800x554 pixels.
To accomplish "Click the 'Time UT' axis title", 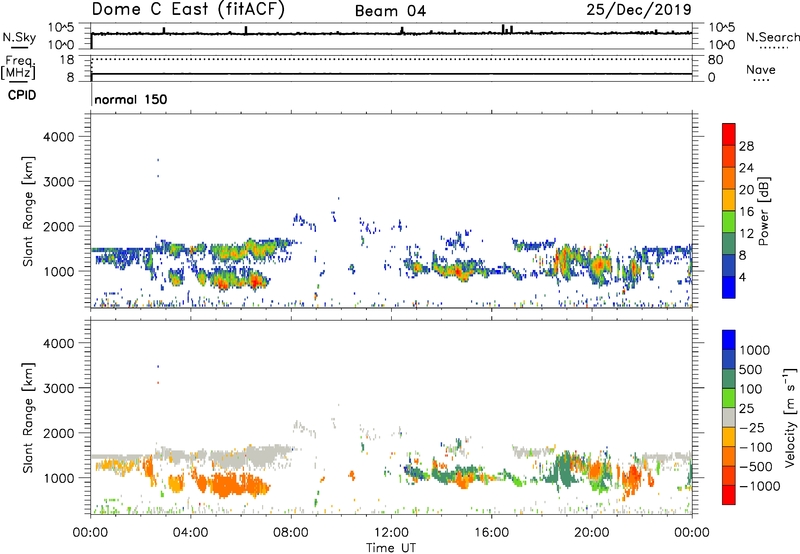I will (391, 547).
